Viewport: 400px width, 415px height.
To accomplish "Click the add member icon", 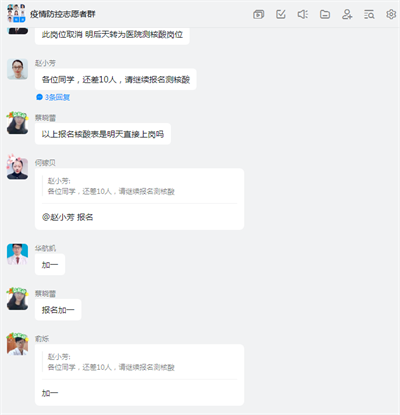I will (x=347, y=14).
